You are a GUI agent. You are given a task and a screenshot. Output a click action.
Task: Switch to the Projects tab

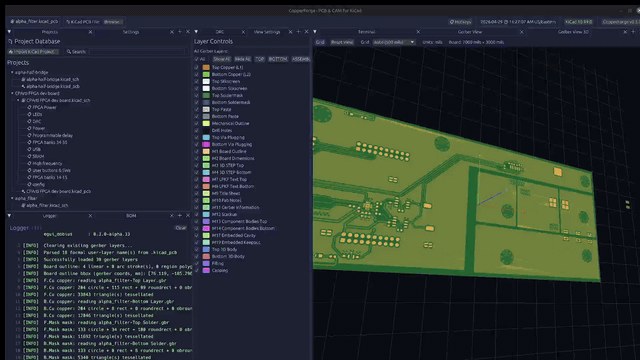[x=49, y=32]
